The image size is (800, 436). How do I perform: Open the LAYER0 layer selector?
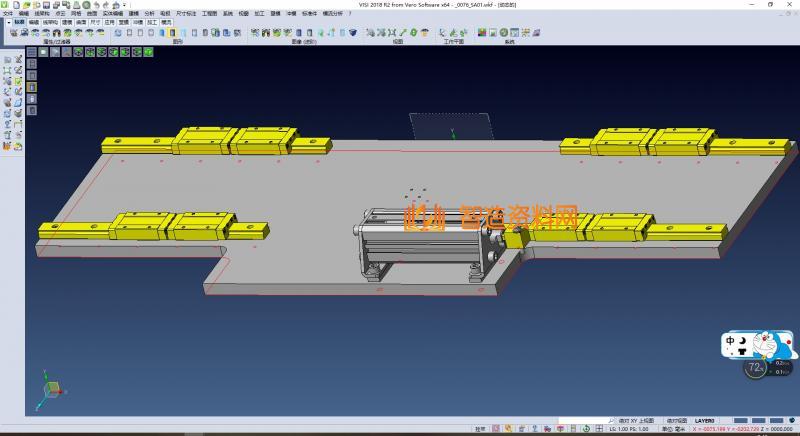coord(706,421)
